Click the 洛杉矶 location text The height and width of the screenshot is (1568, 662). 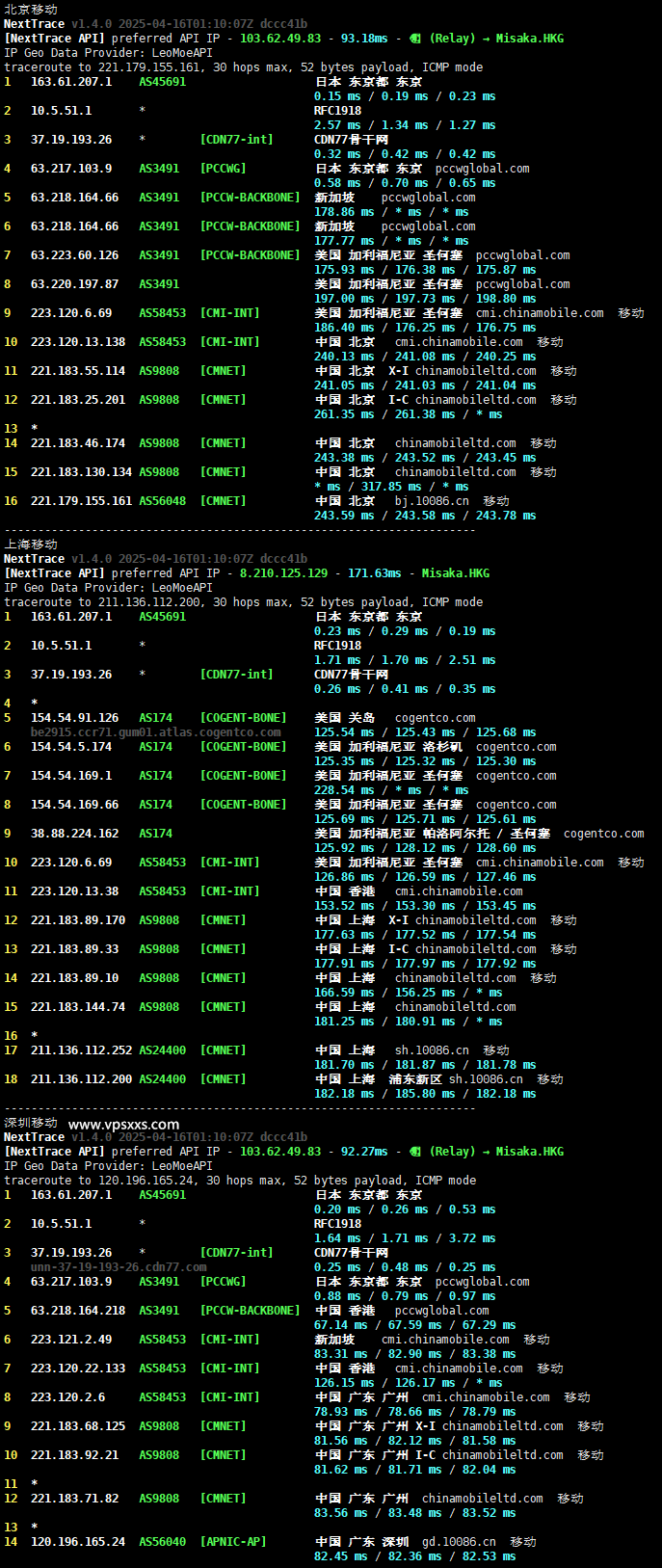pyautogui.click(x=442, y=747)
